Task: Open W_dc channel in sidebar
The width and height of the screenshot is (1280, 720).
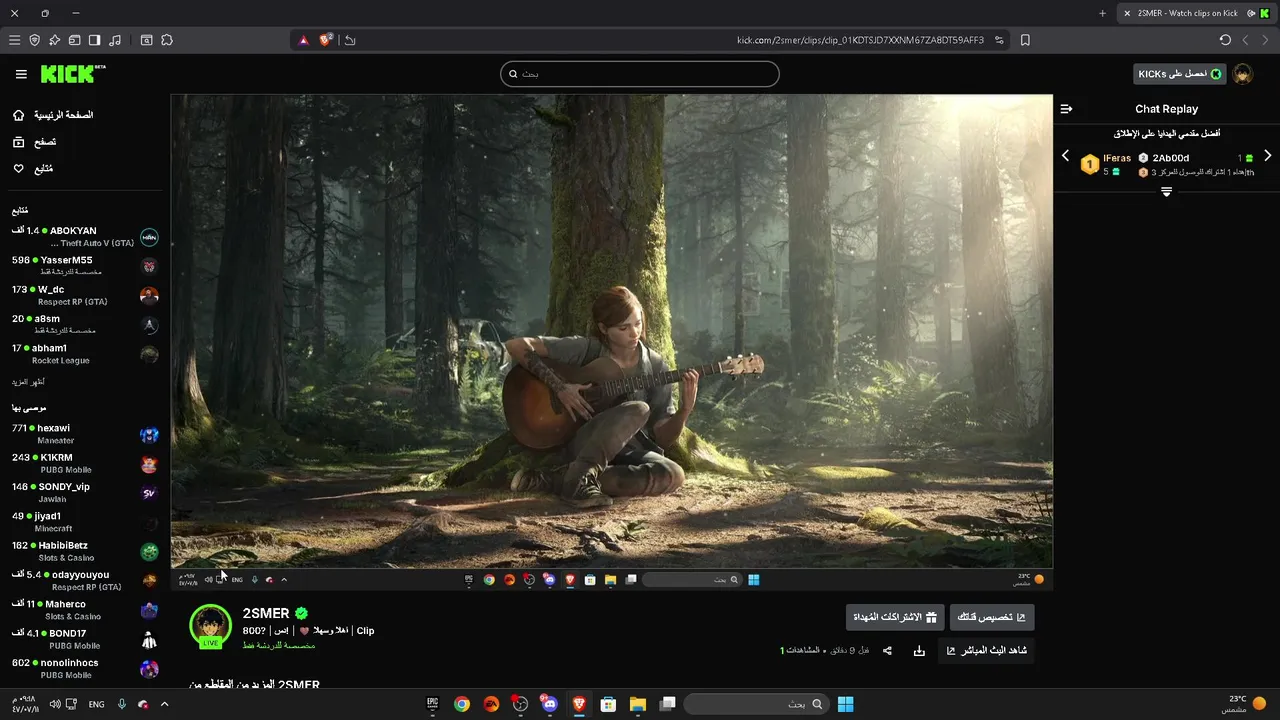Action: (85, 295)
